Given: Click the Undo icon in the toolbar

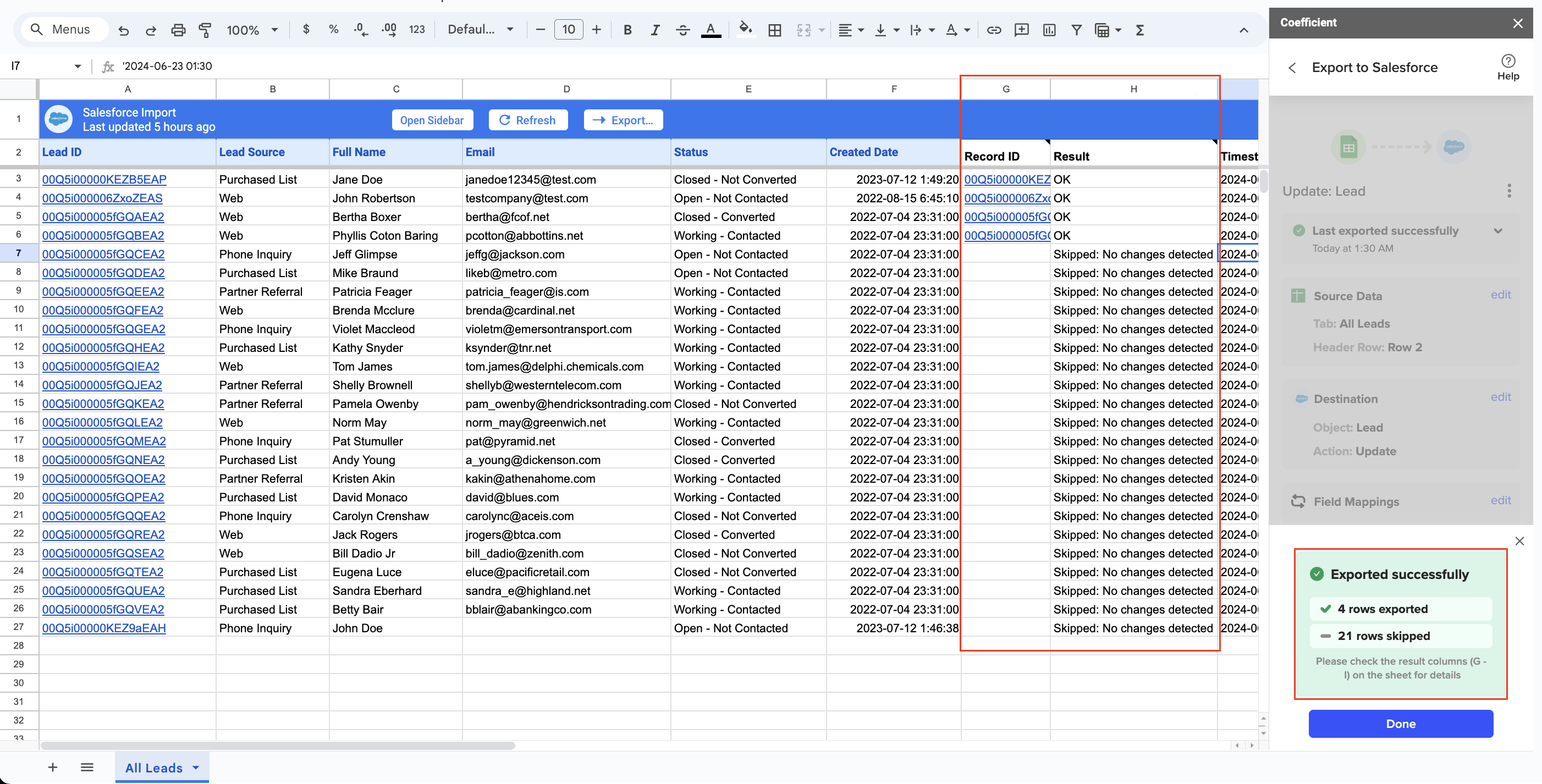Looking at the screenshot, I should tap(124, 30).
